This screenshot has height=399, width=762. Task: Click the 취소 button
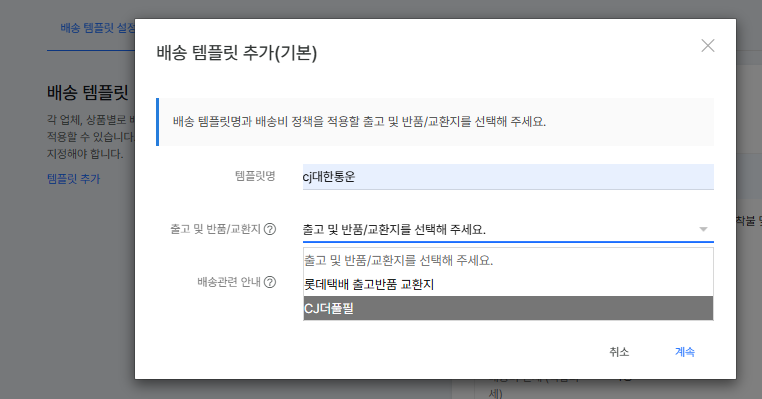pos(619,352)
